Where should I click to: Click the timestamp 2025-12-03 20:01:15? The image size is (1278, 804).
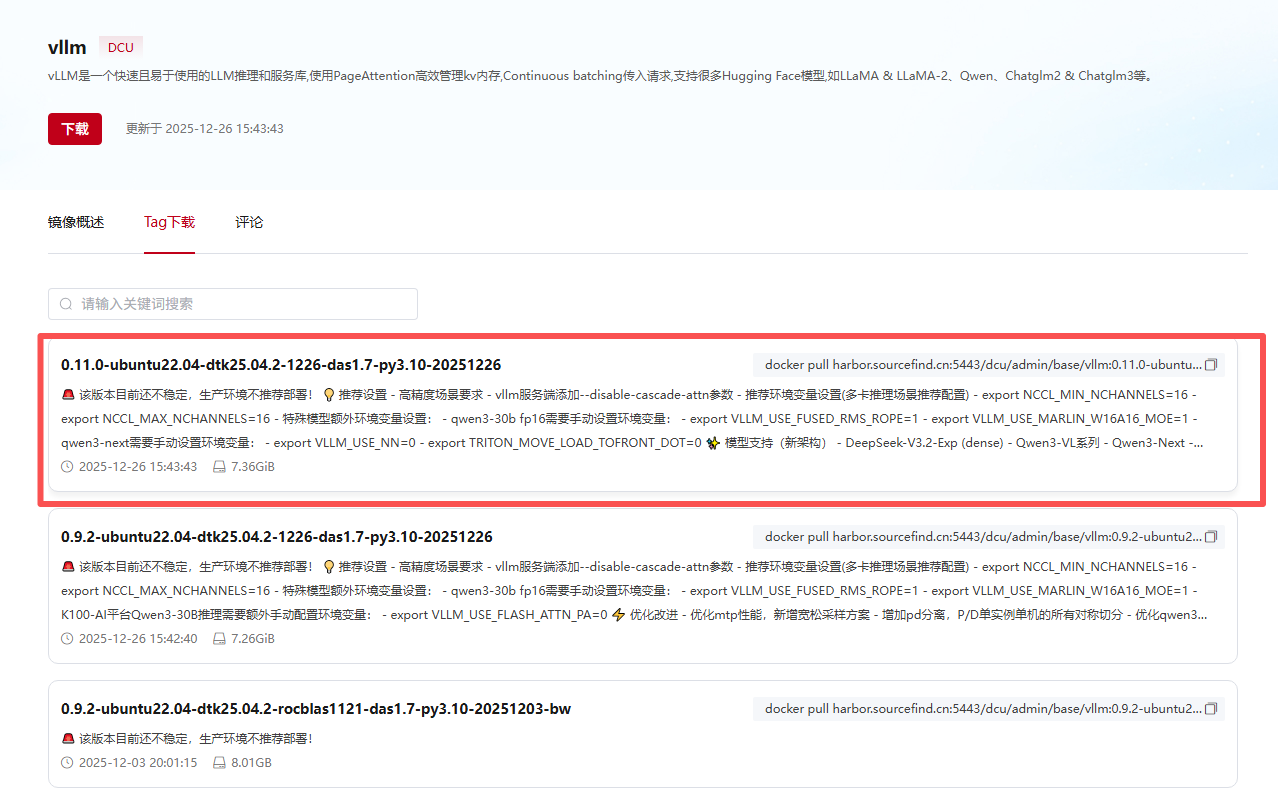point(138,763)
